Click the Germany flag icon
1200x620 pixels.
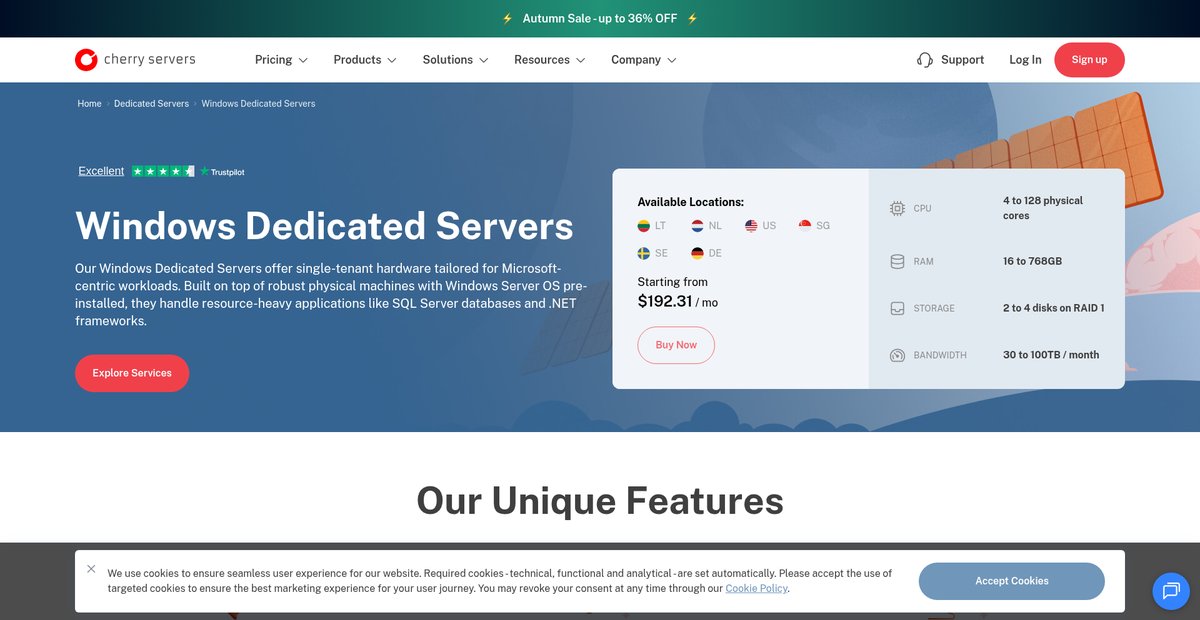(x=698, y=253)
